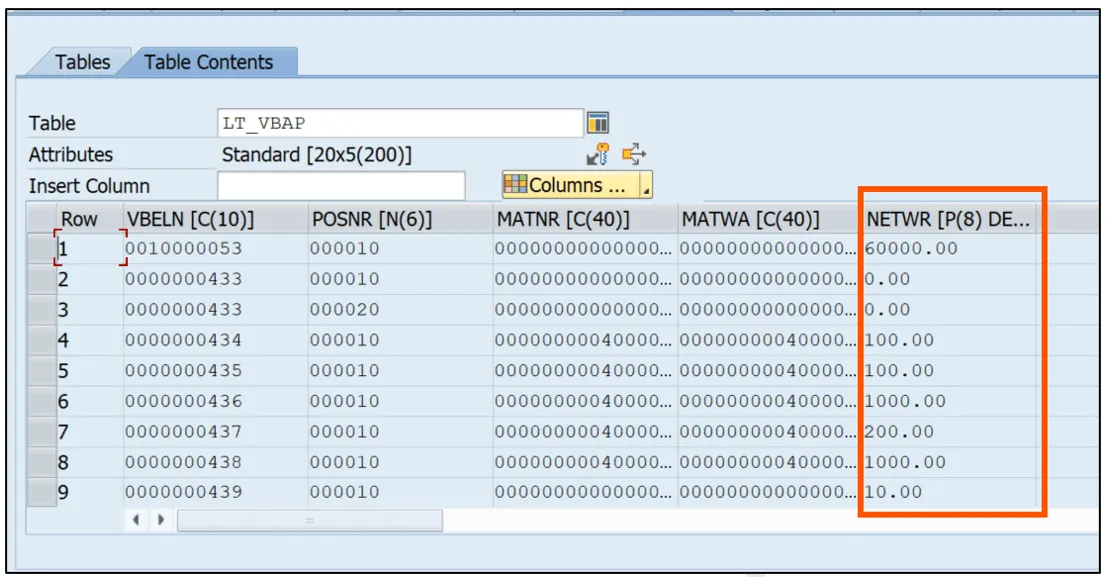Select row 5 using its row selector
The height and width of the screenshot is (577, 1110).
tap(43, 370)
